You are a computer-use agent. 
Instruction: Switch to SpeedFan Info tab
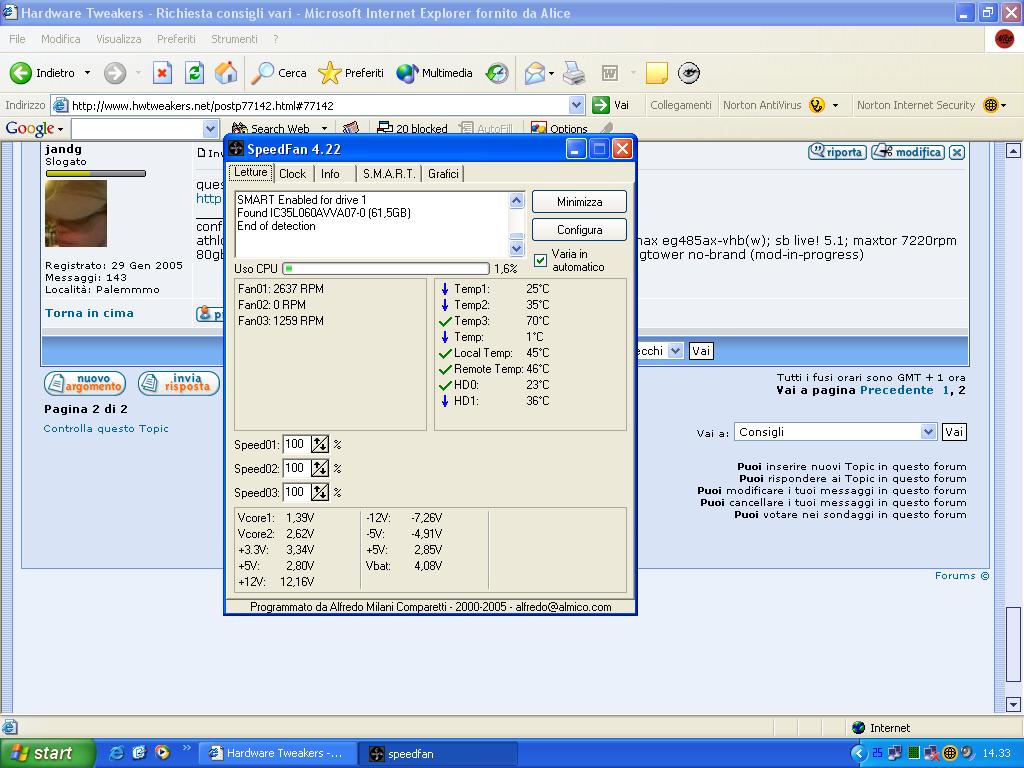[330, 174]
